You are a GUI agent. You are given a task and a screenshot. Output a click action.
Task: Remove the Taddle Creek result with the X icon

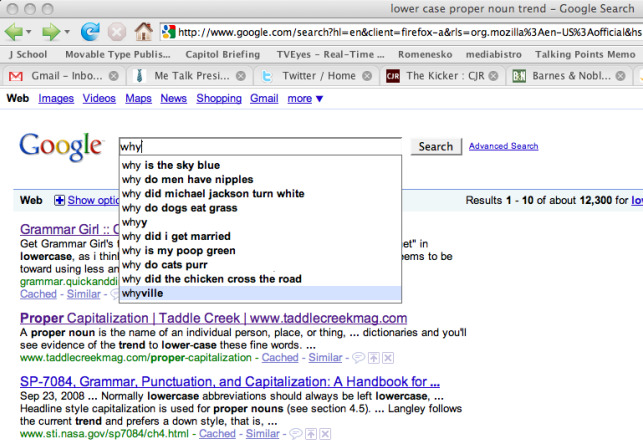387,357
